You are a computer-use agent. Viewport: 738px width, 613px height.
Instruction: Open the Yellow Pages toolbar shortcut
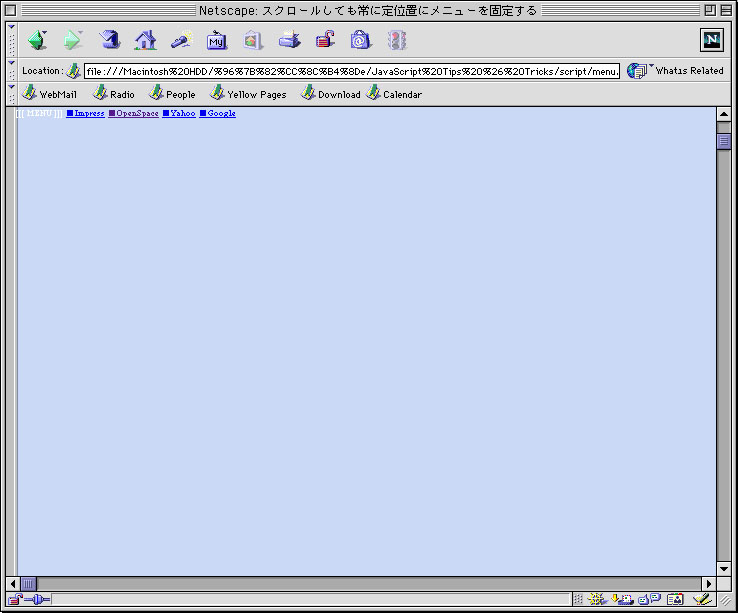click(248, 93)
